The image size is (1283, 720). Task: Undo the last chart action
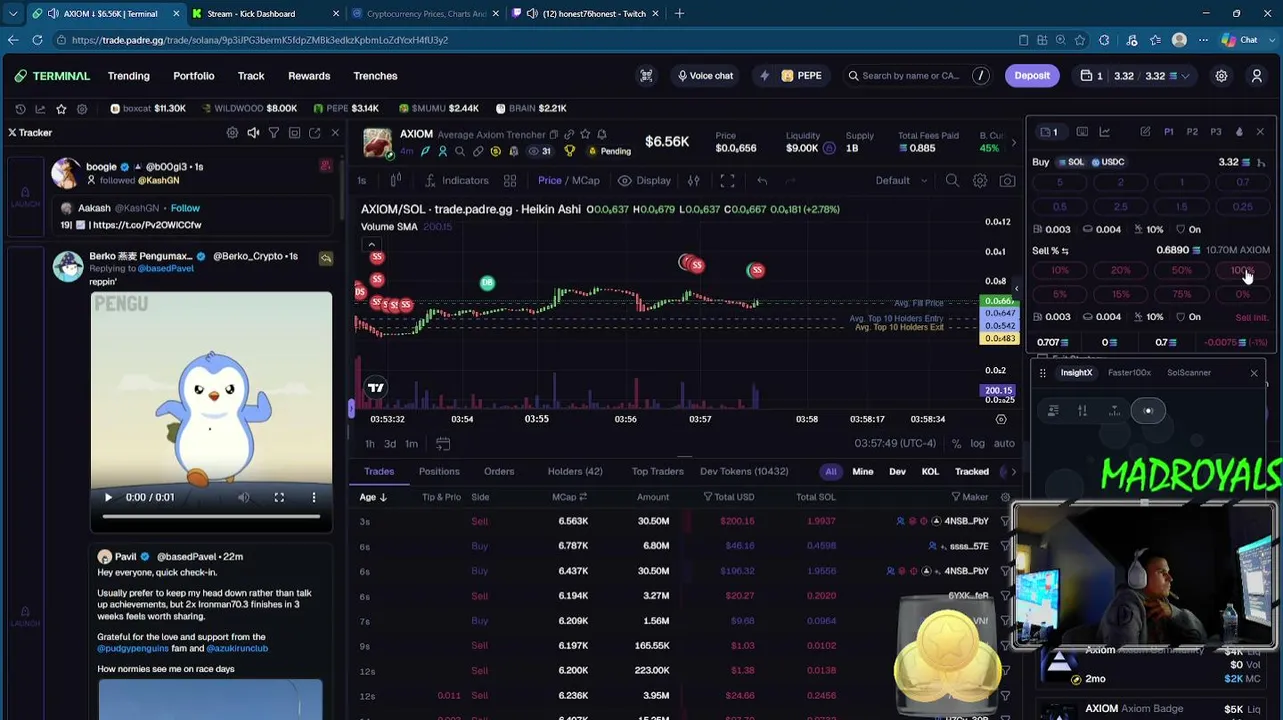tap(762, 181)
